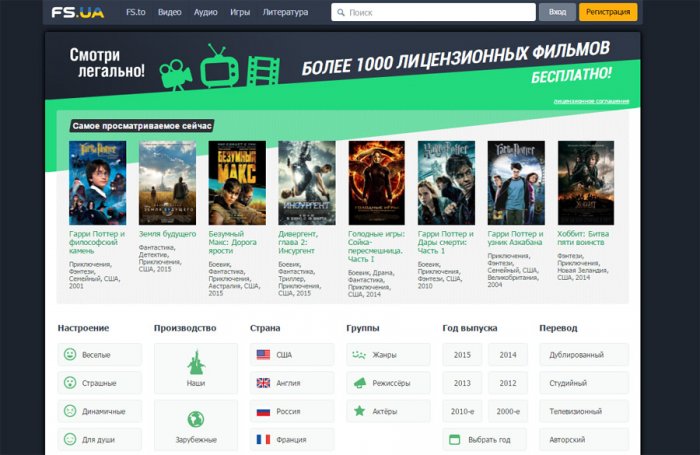
Task: Click Хоббит: Битва пяти воинств title link
Action: coord(583,238)
